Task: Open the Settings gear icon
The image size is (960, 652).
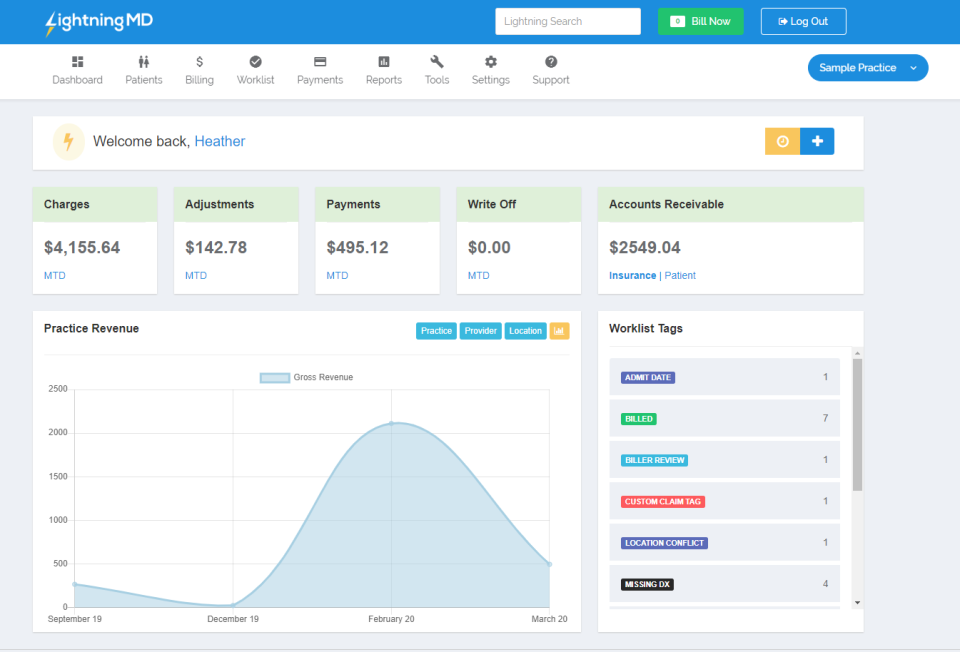Action: (490, 62)
